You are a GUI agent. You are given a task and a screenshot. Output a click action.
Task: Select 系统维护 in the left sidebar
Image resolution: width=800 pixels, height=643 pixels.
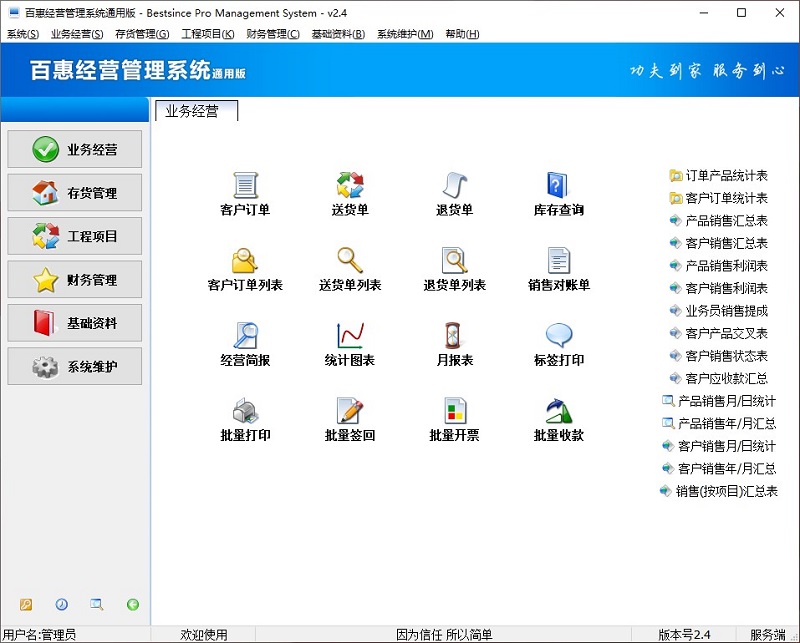pyautogui.click(x=74, y=366)
